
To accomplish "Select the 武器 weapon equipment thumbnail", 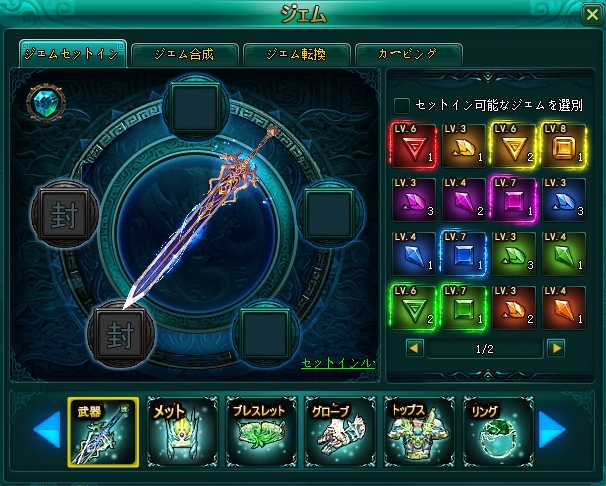I will (103, 432).
